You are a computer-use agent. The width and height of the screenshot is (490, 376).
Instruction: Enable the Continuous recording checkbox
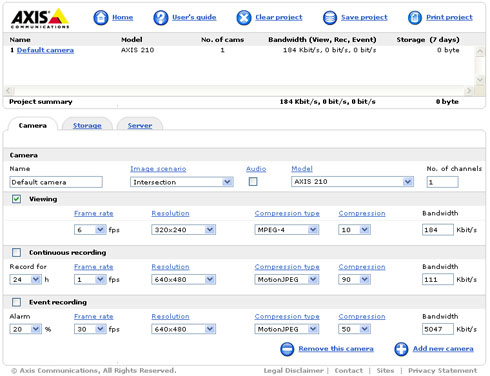click(16, 252)
